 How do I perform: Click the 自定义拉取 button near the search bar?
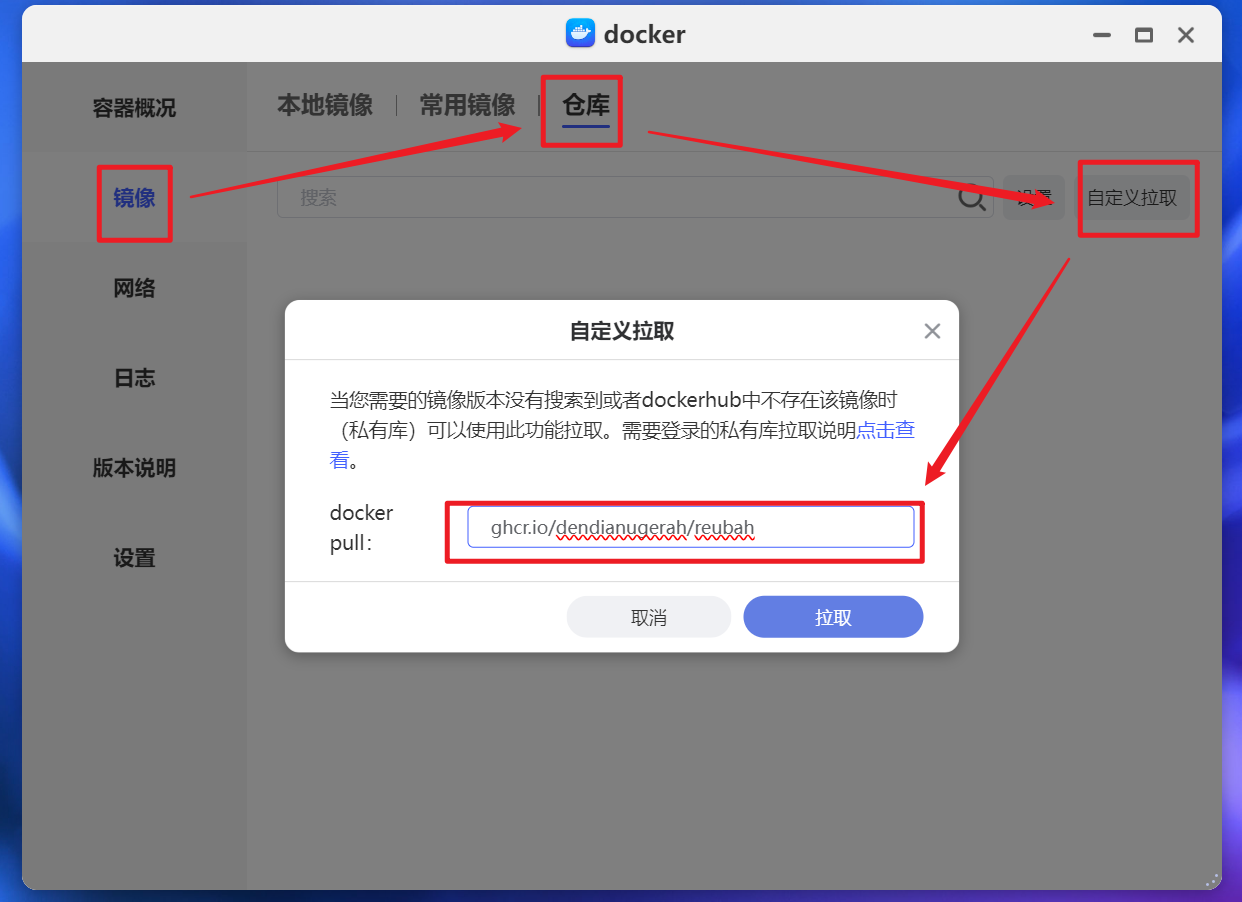(x=1137, y=198)
